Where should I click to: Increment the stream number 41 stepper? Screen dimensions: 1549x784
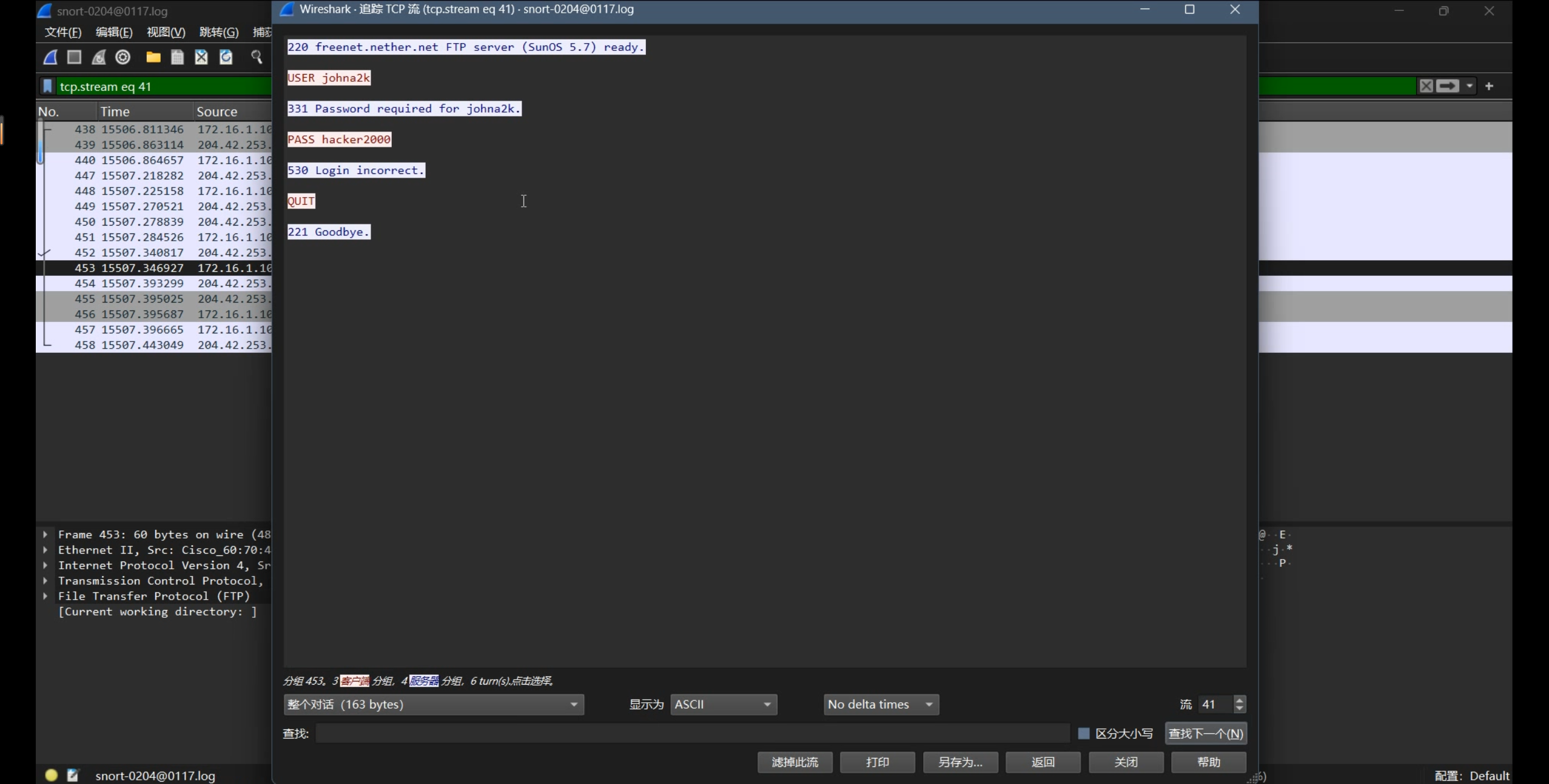[1240, 700]
